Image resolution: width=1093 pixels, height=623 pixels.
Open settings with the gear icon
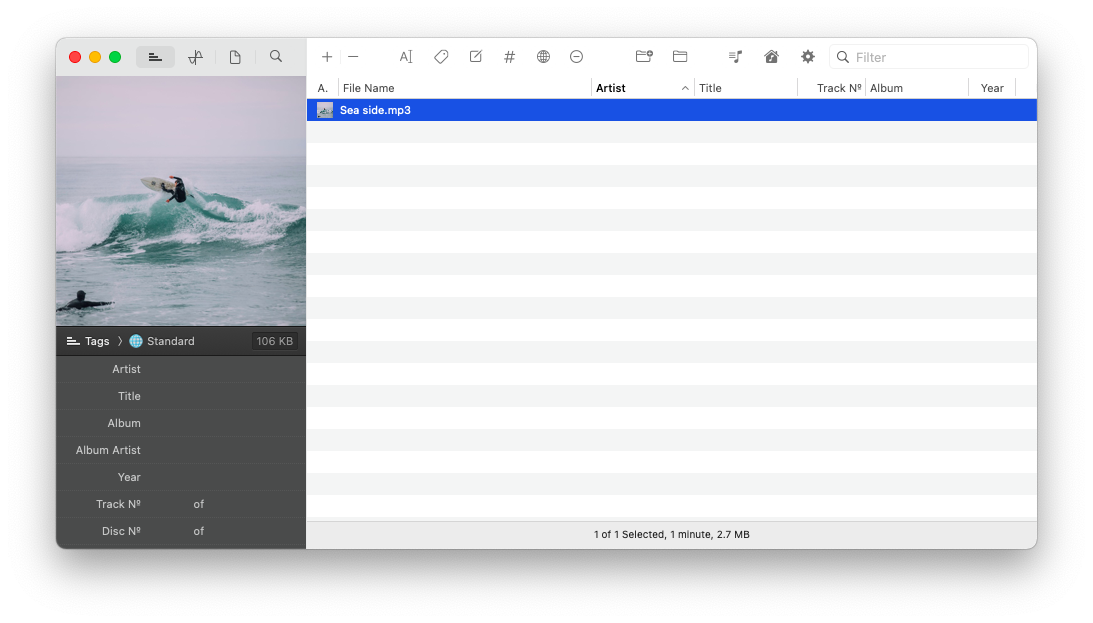[x=807, y=57]
